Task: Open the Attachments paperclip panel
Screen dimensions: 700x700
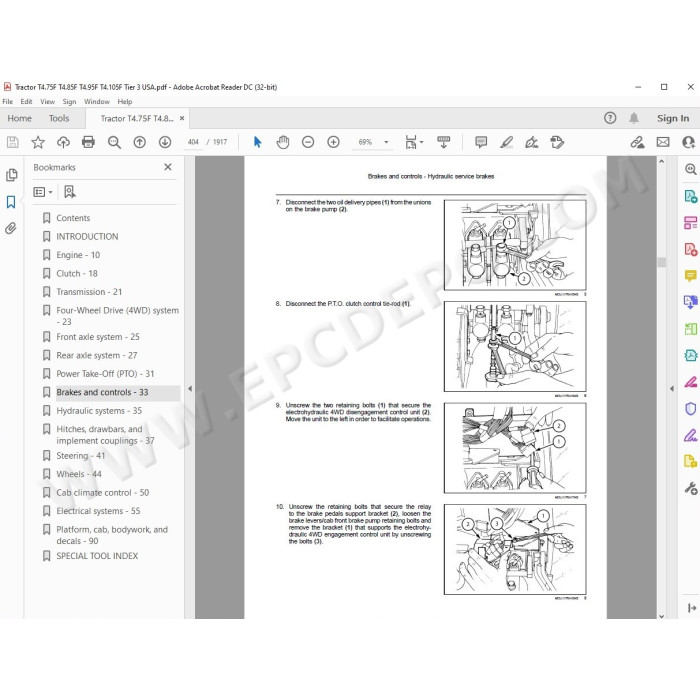Action: (11, 229)
